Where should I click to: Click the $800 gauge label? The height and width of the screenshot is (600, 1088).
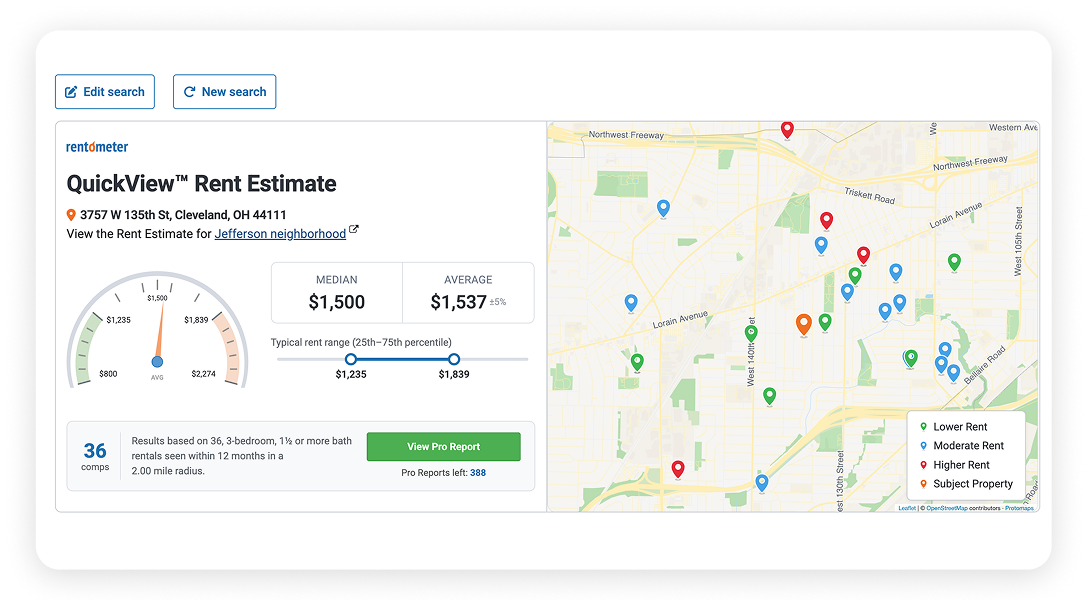click(108, 374)
